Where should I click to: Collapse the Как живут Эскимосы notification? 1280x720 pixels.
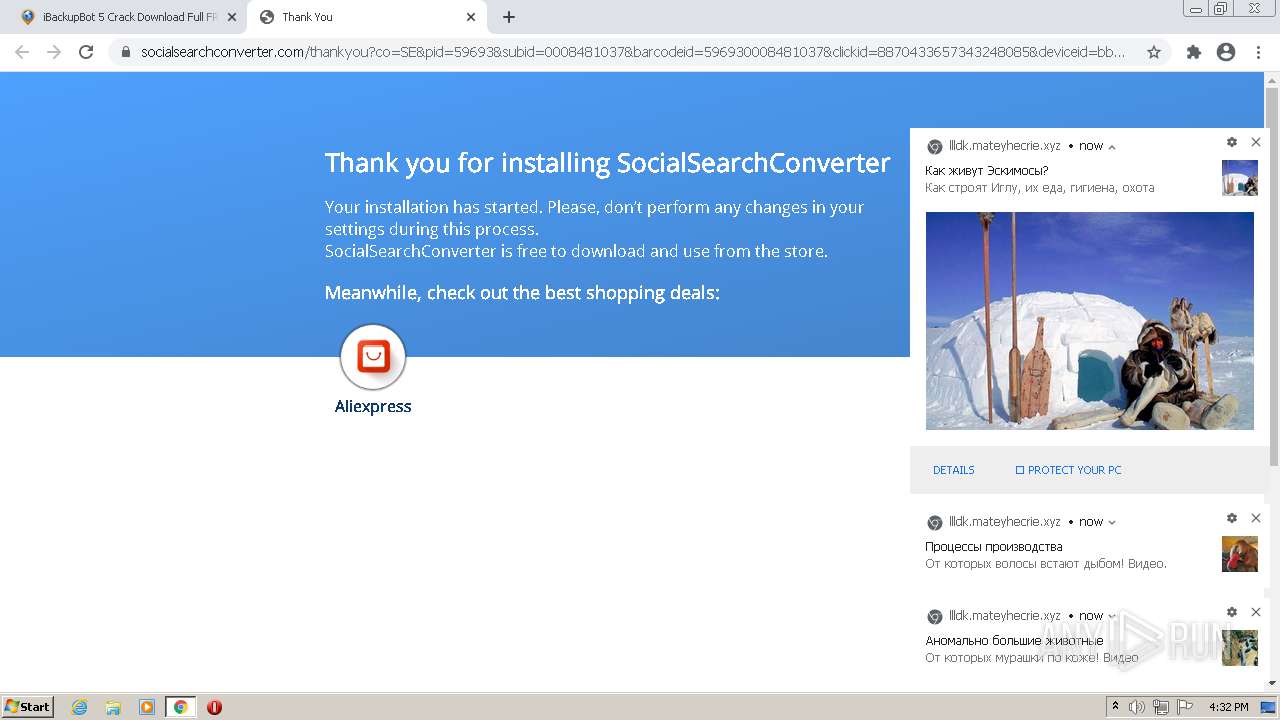point(1112,147)
